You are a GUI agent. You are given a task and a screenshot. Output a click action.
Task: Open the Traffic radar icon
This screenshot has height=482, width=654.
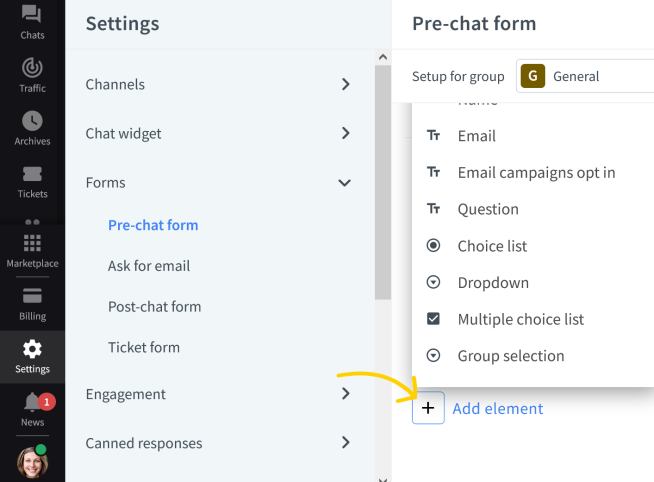[x=32, y=68]
